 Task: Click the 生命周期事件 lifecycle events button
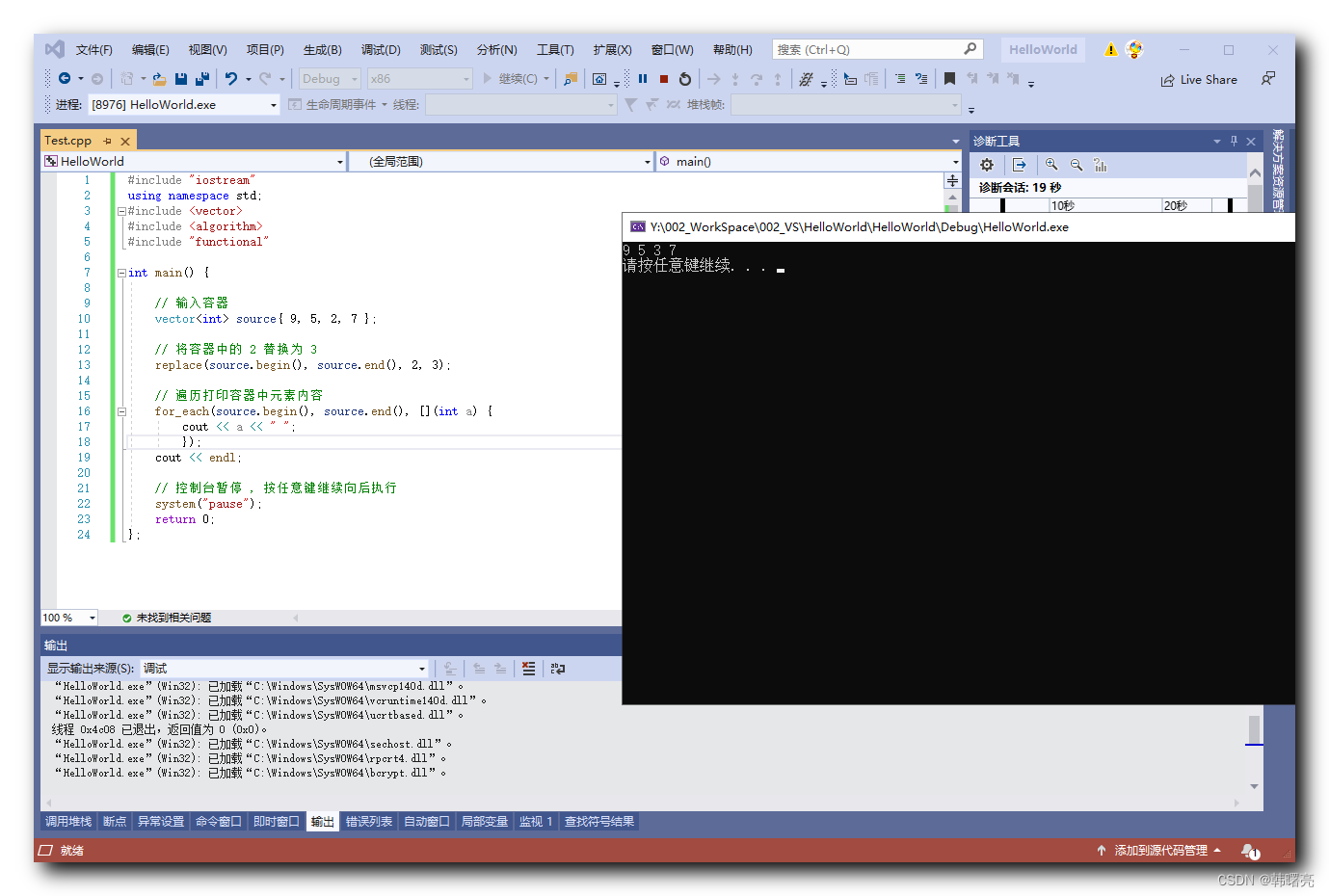pos(332,105)
